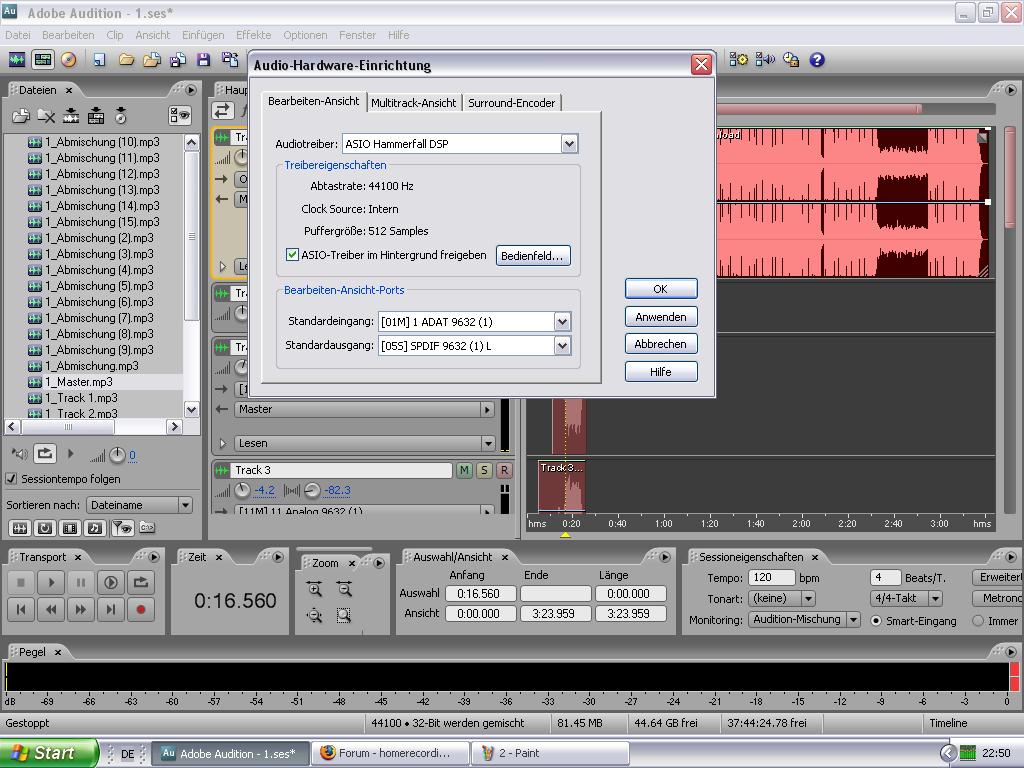Open the Standardausgang dropdown

(562, 345)
